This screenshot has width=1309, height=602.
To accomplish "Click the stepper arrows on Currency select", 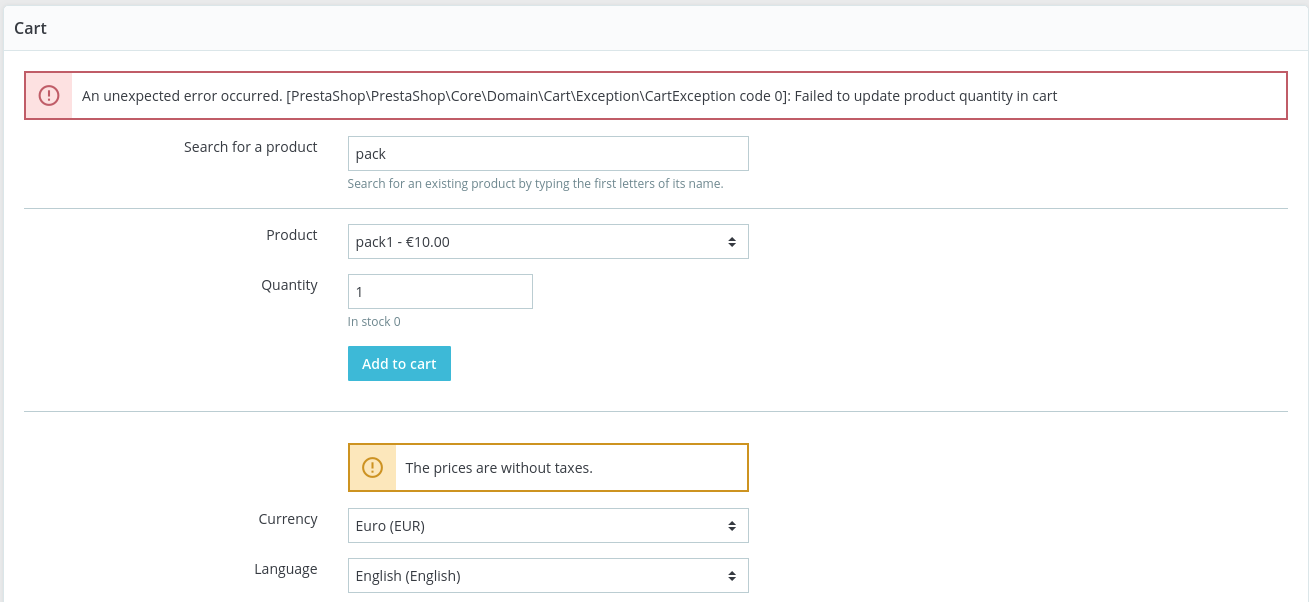I will coord(734,525).
